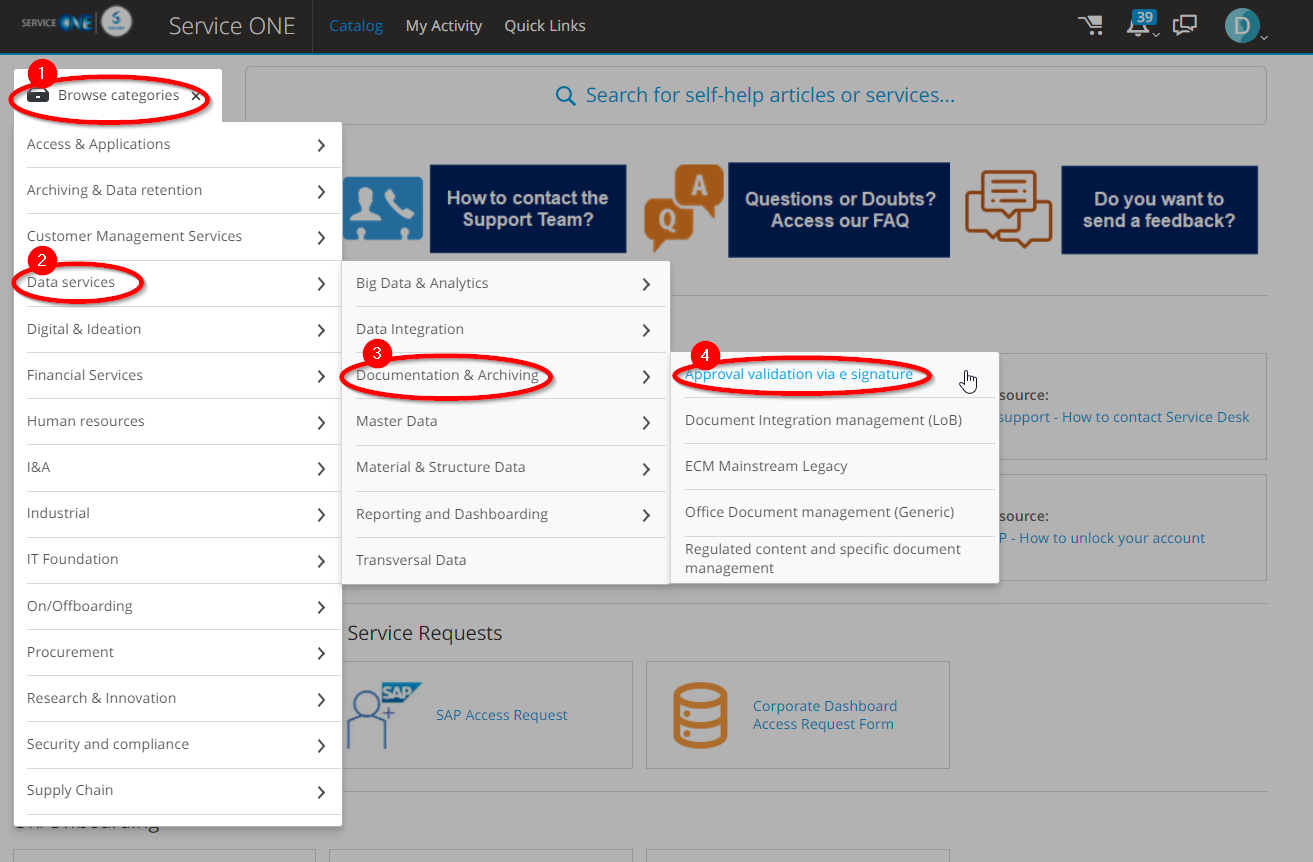Click the self-help search field
This screenshot has height=862, width=1313.
click(x=755, y=96)
